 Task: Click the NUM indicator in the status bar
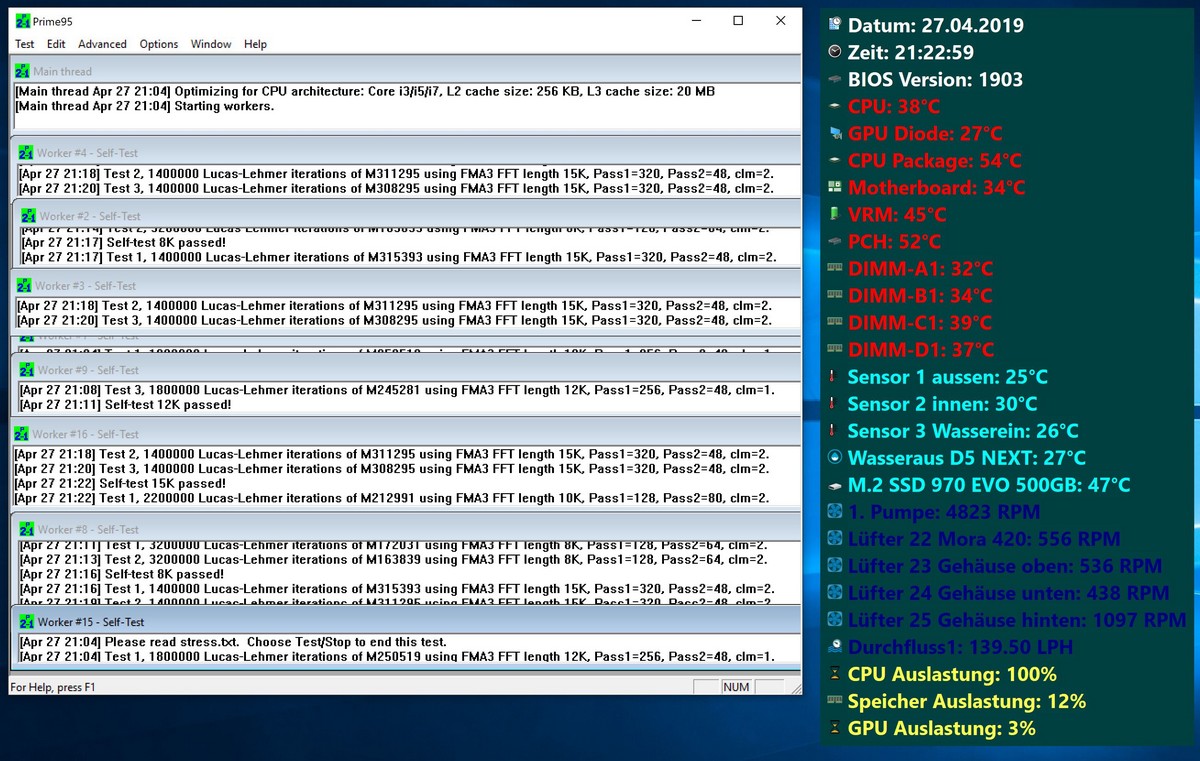pos(736,687)
